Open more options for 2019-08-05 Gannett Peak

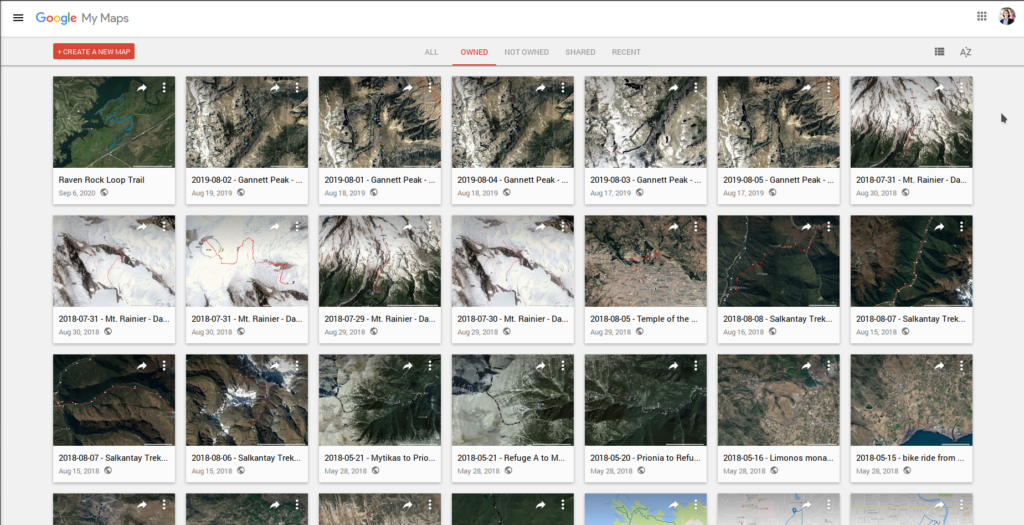tap(829, 88)
